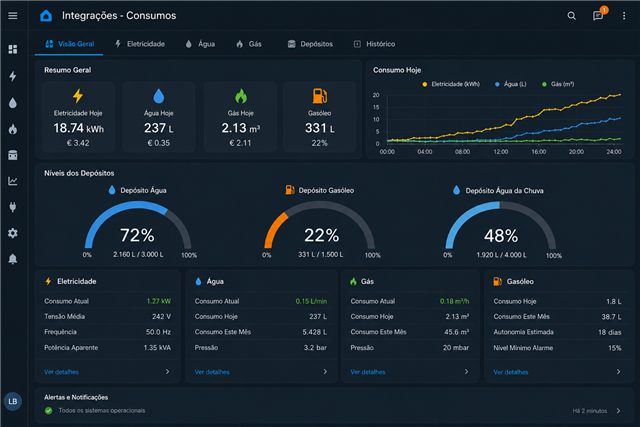Click the fuel icon beside Depósito Gasóleo
Screen dimensions: 640x427
(290, 190)
